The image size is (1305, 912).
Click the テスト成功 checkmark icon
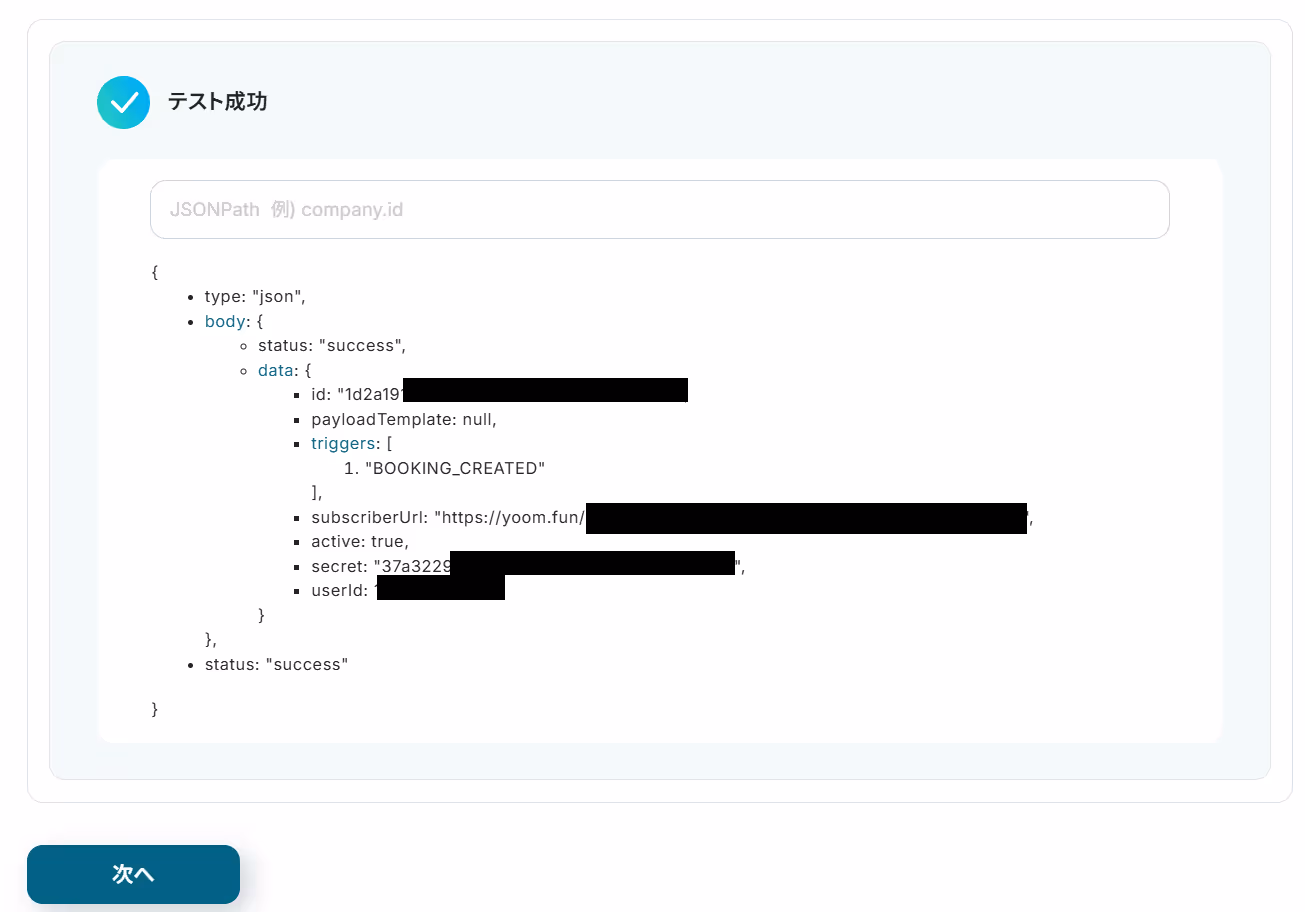(x=123, y=102)
